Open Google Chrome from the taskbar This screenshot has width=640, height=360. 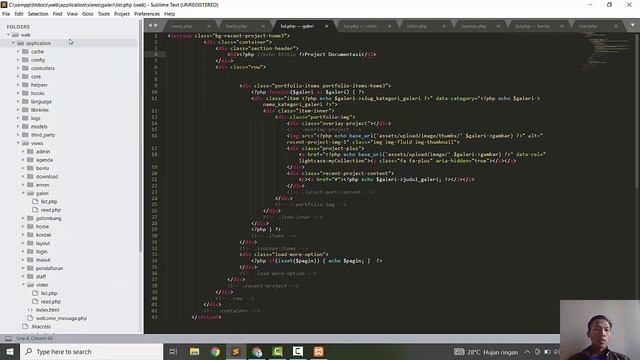pyautogui.click(x=215, y=351)
